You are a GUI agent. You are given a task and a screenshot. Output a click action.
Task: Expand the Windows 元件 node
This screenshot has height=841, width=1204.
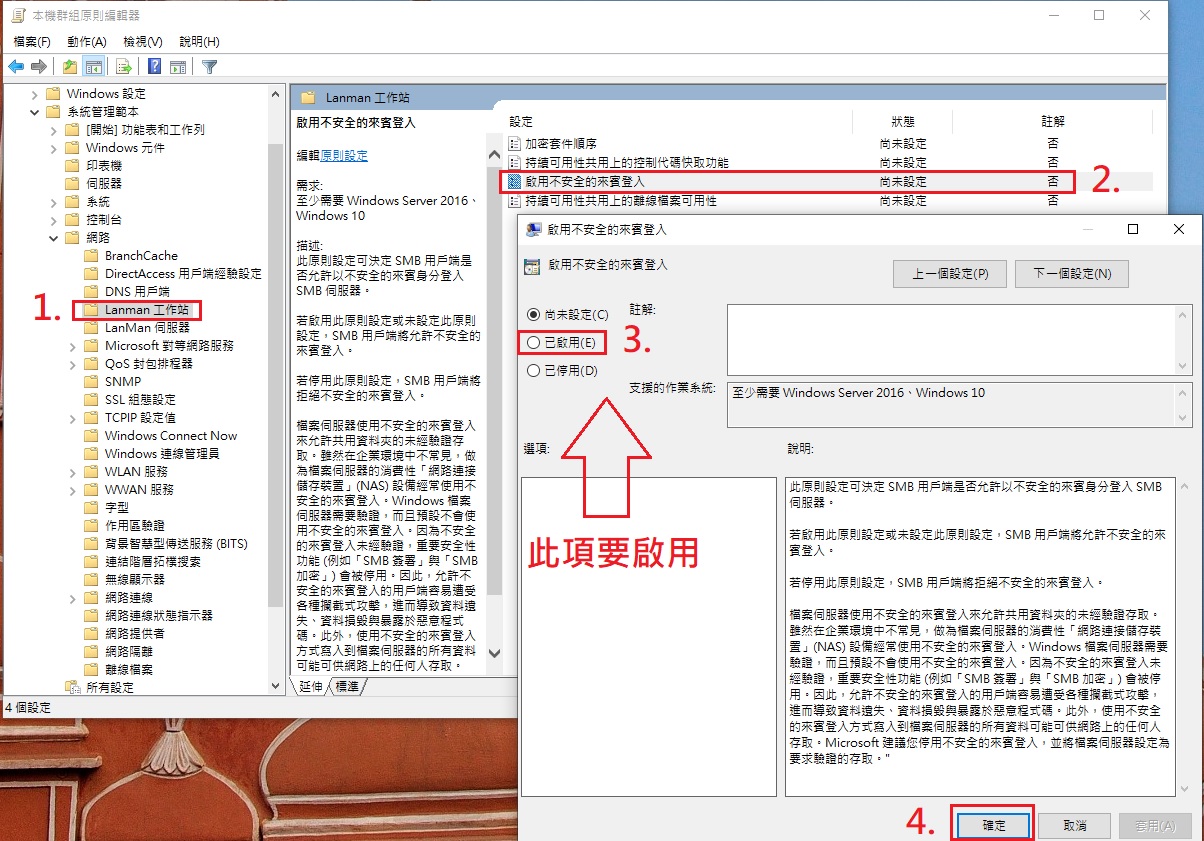pos(55,147)
